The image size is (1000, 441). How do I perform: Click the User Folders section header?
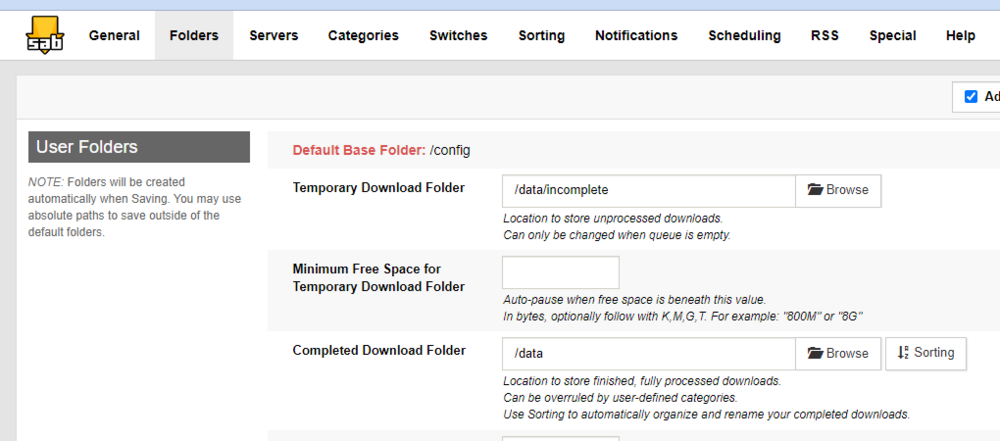[x=139, y=147]
